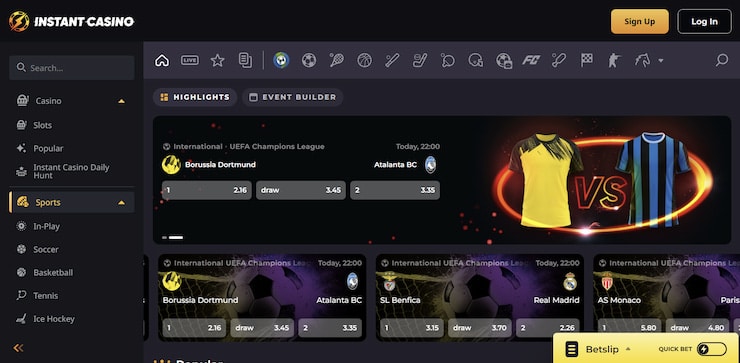Pick draw 3.70 in Benfica card
This screenshot has width=740, height=363.
(x=480, y=328)
